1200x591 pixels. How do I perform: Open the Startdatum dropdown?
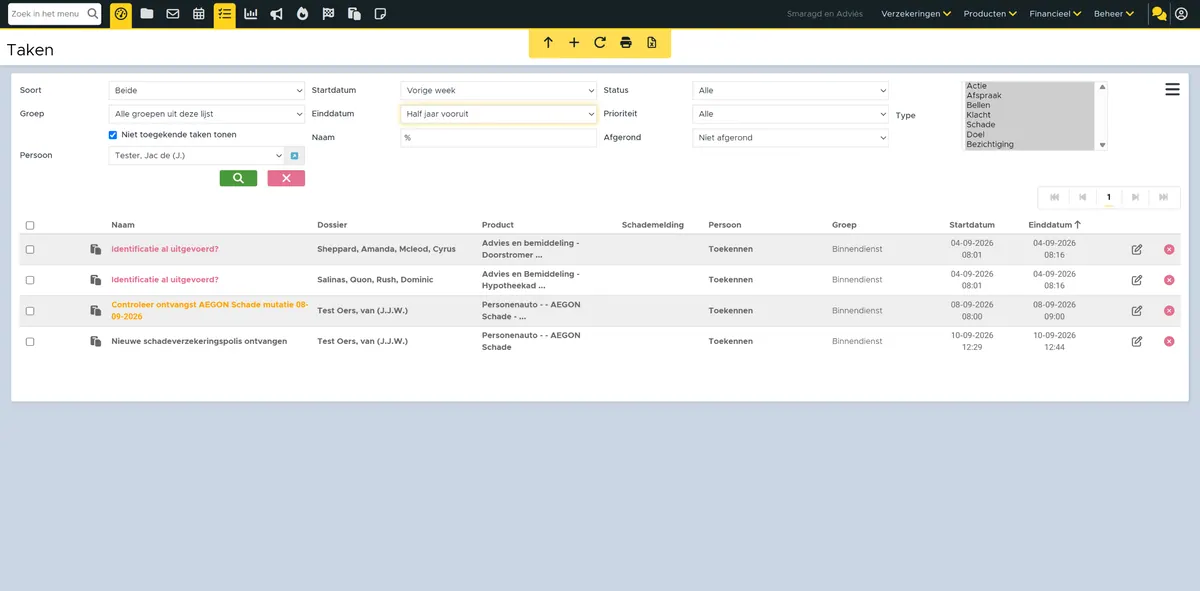click(498, 91)
